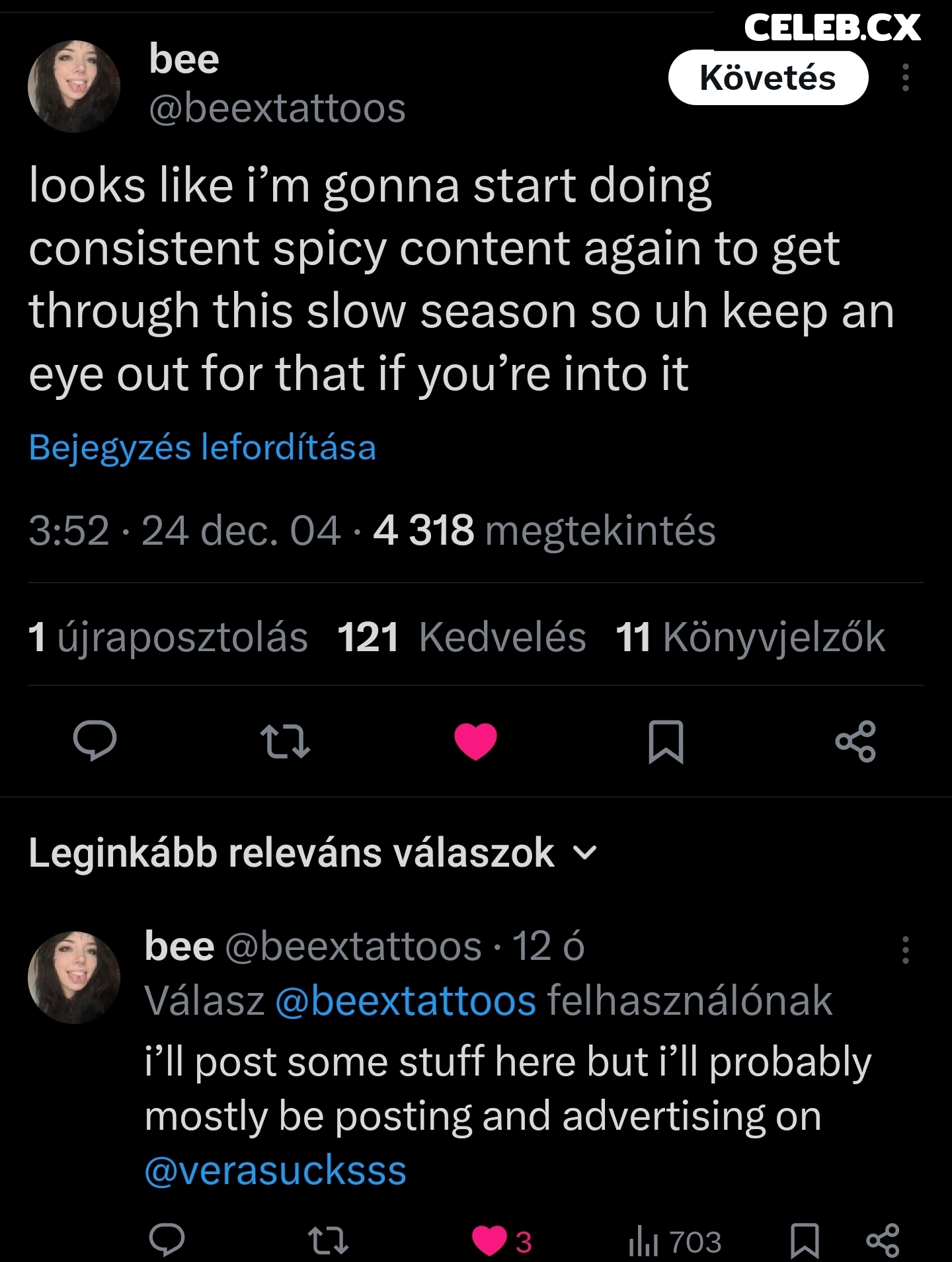Bookmark the reply tweet

(805, 1240)
